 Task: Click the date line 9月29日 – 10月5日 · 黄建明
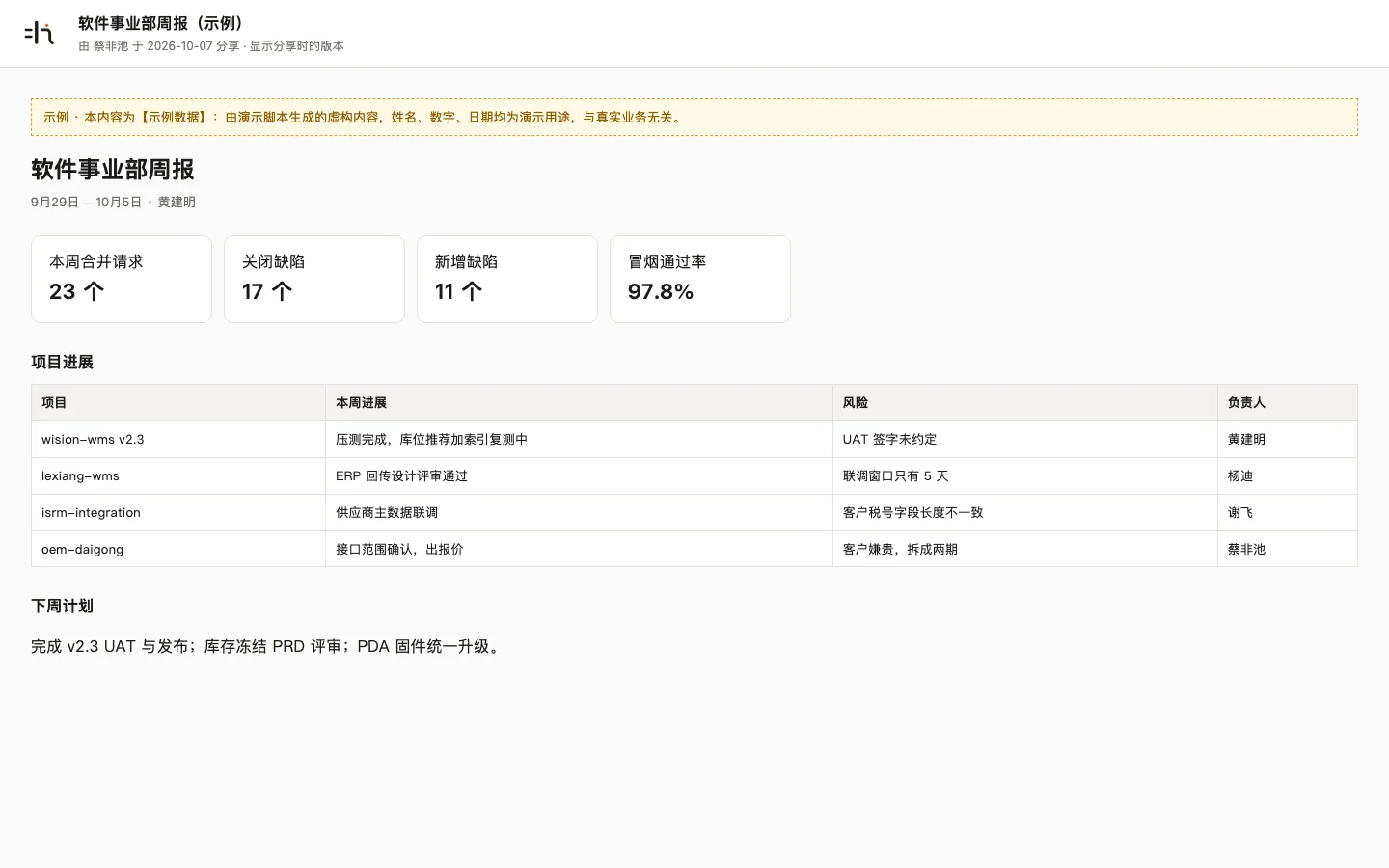tap(113, 203)
